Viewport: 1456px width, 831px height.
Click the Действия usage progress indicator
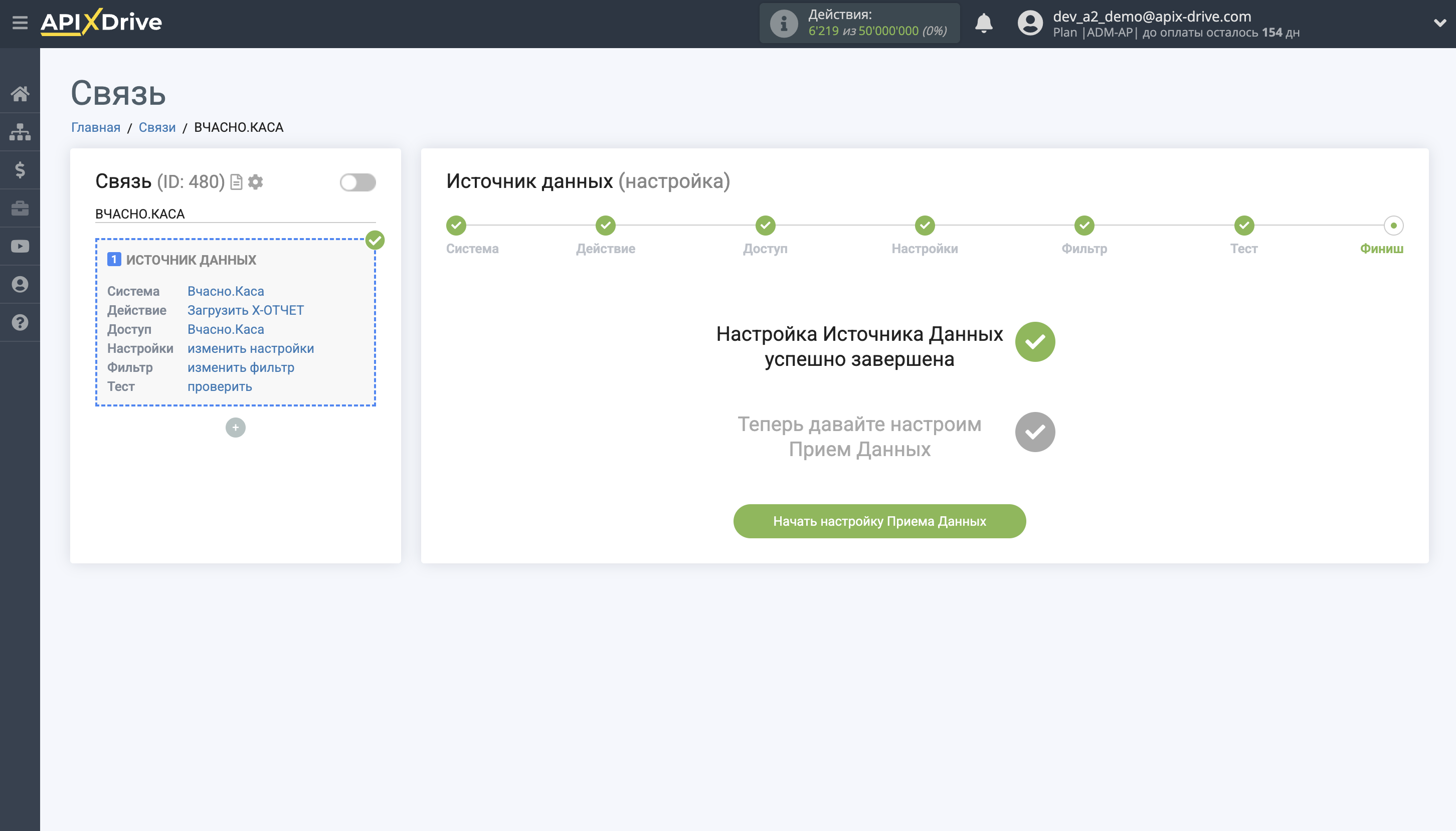click(860, 23)
